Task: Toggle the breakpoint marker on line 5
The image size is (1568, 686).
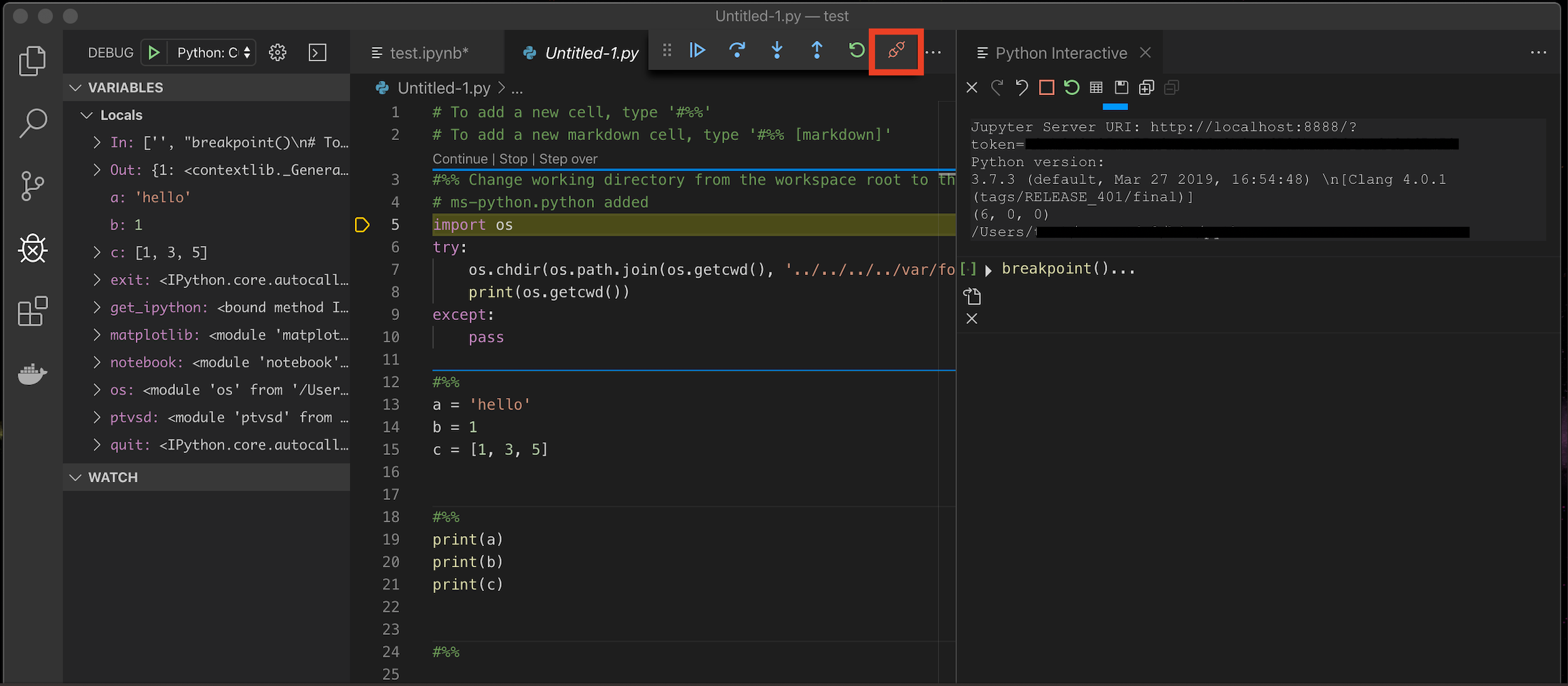Action: (x=362, y=224)
